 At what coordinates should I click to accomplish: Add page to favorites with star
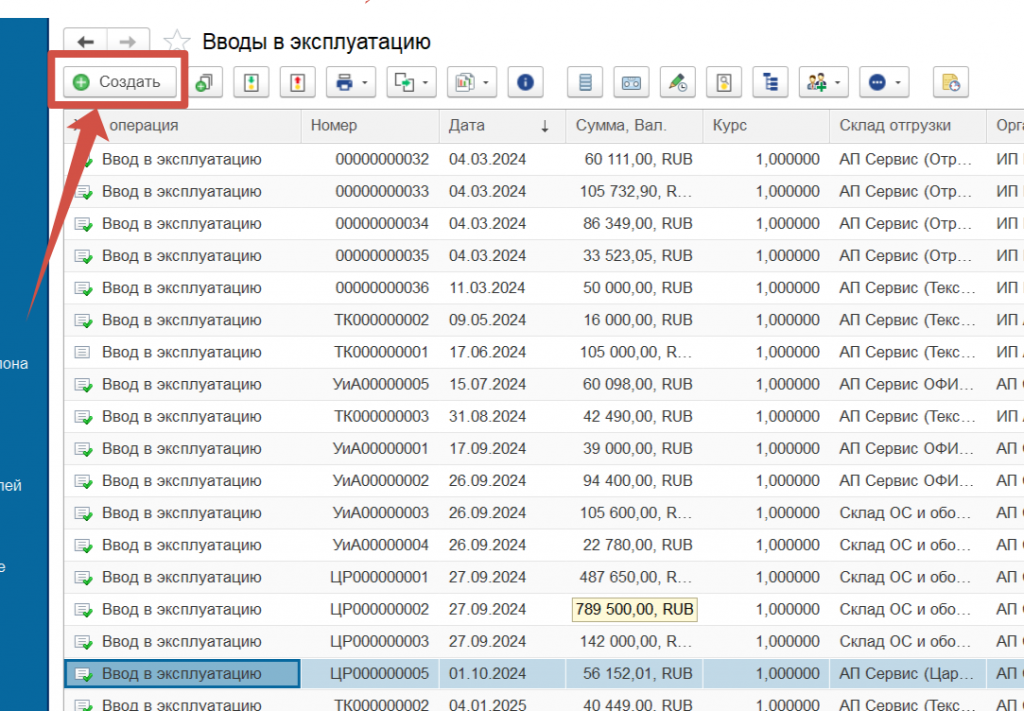point(177,42)
